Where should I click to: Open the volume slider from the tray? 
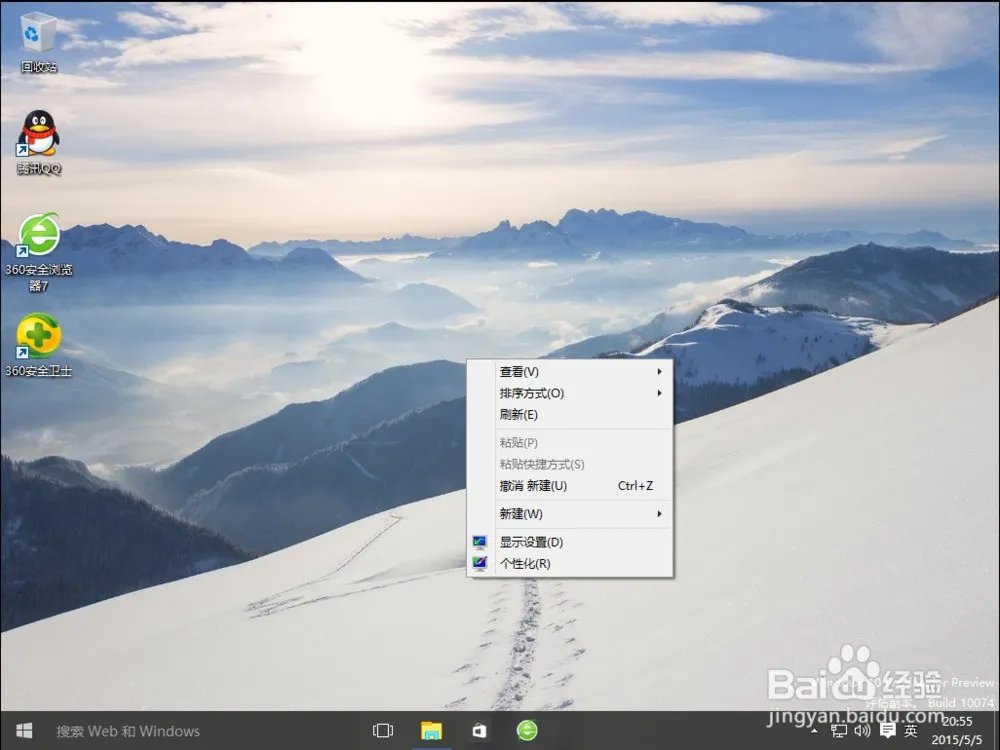861,731
